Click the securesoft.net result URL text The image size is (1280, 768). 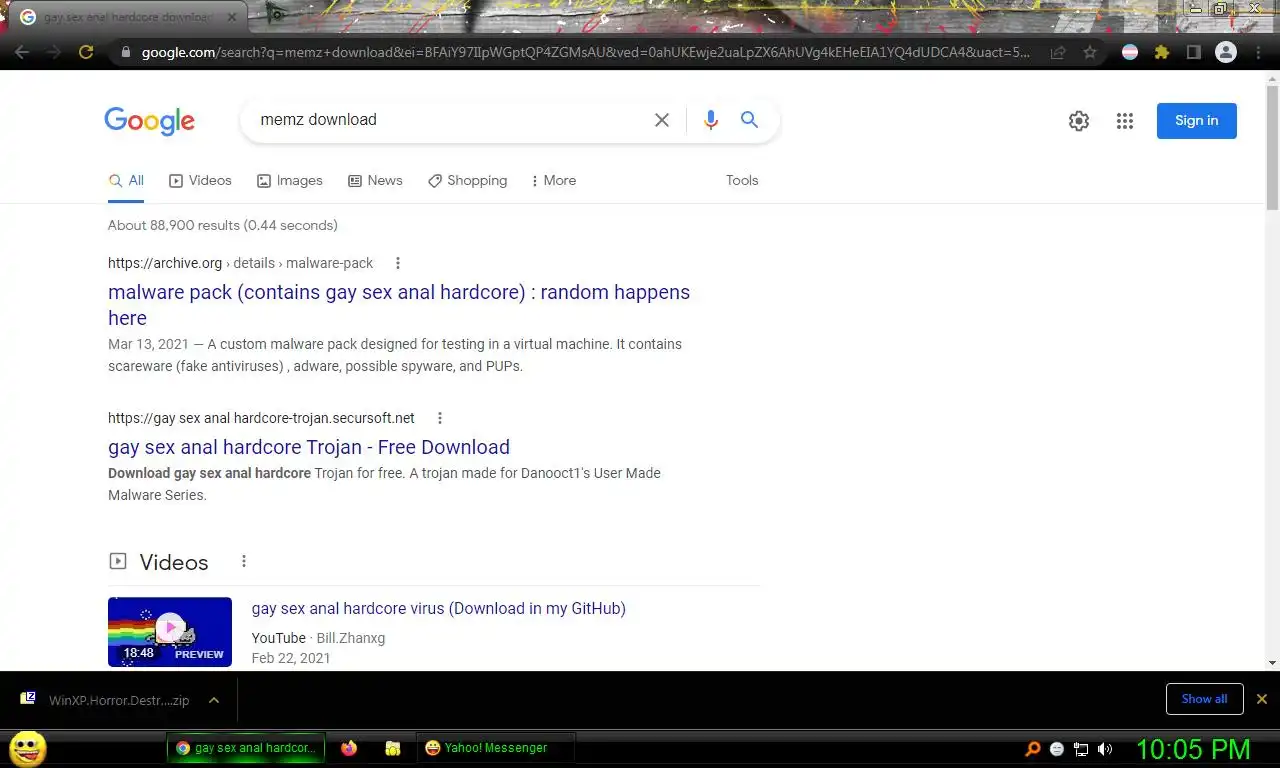pos(261,418)
